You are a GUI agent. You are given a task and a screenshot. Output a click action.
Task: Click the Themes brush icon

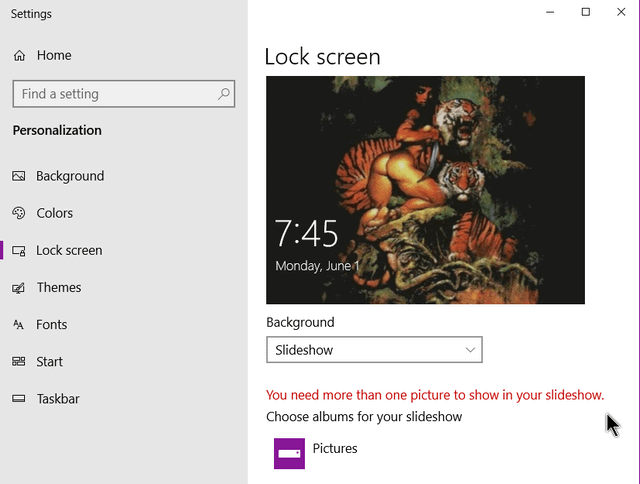19,288
